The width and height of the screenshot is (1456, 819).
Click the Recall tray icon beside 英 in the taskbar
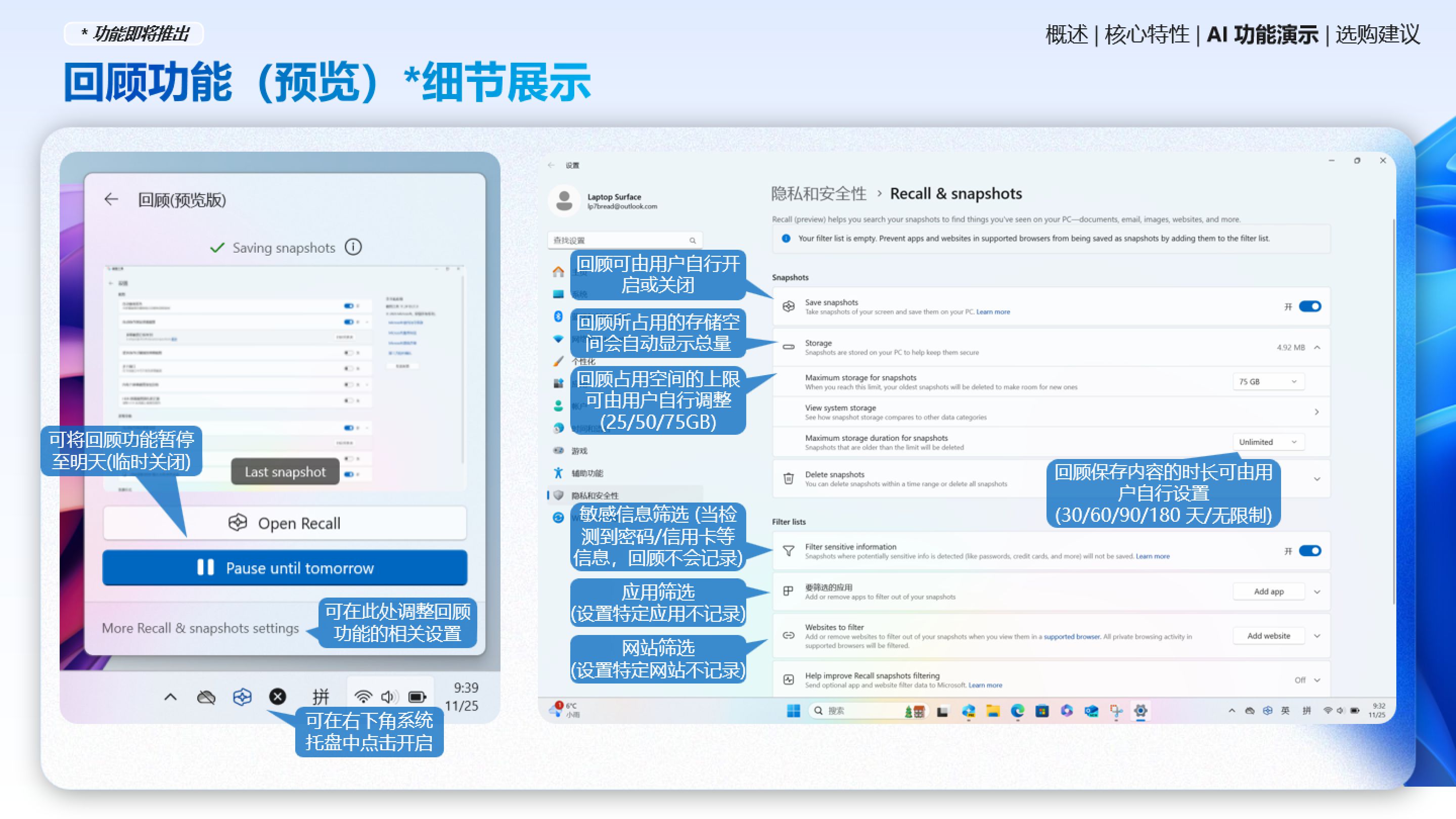click(x=1268, y=710)
